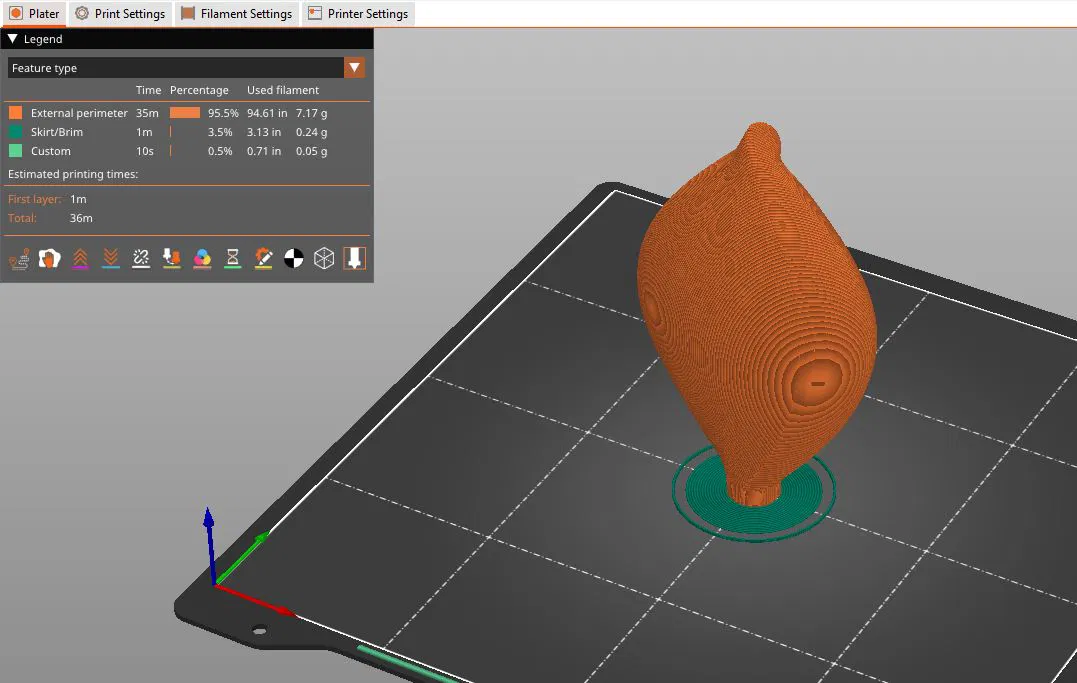The image size is (1077, 683).
Task: Open the Feature type dropdown arrow
Action: 354,67
